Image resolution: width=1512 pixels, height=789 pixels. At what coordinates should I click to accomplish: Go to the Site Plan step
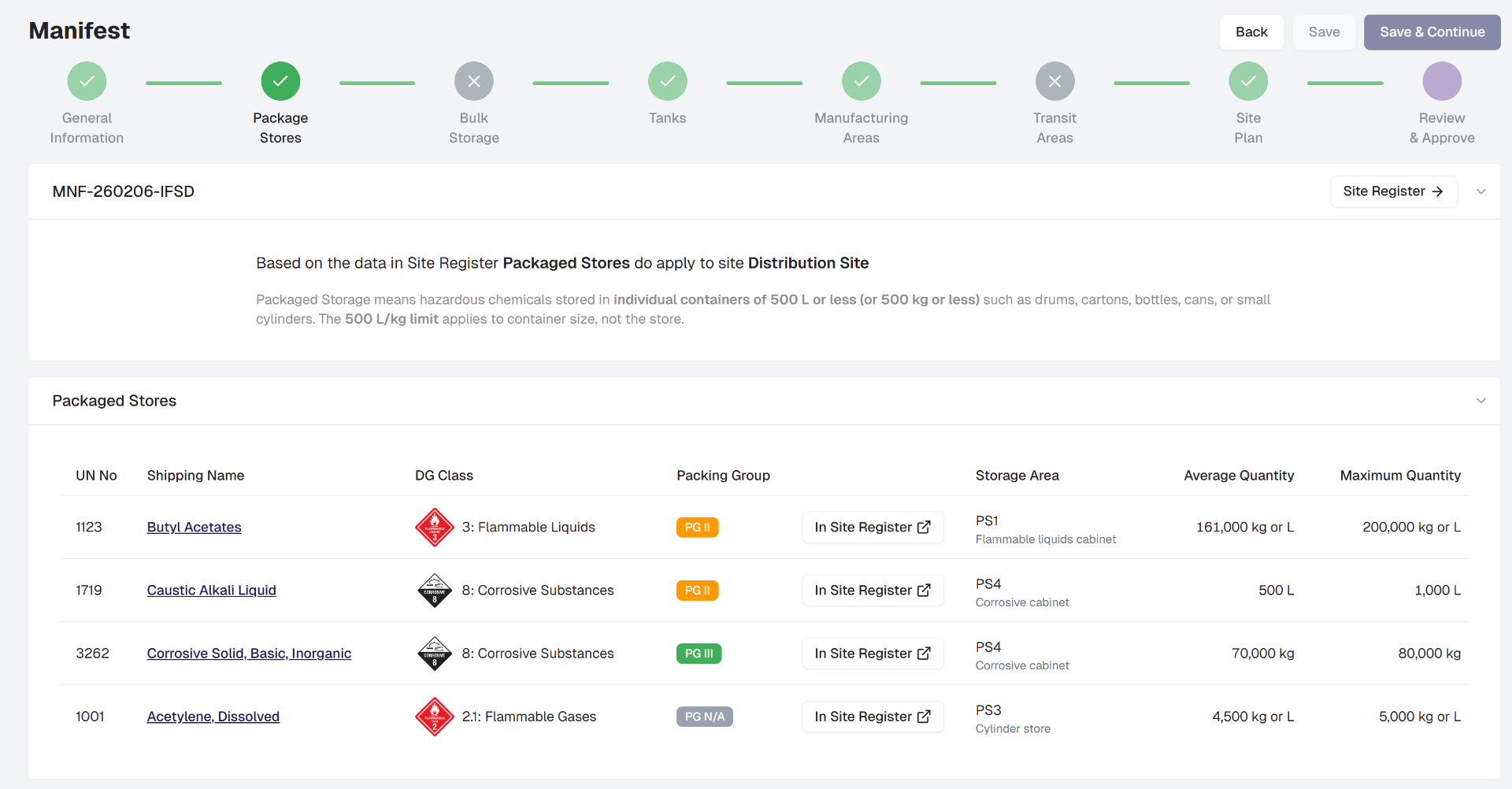click(x=1247, y=81)
